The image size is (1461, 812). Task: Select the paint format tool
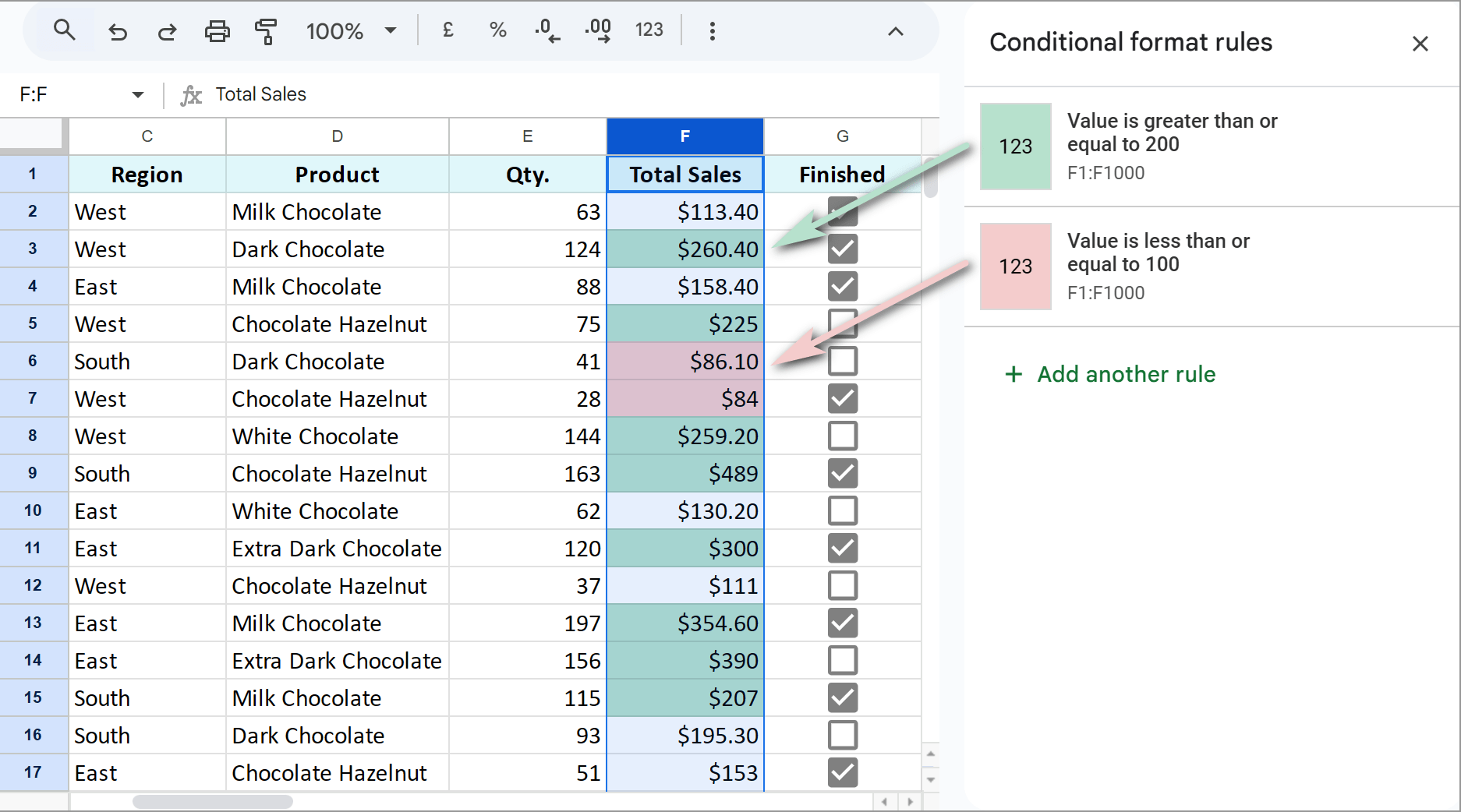tap(266, 31)
